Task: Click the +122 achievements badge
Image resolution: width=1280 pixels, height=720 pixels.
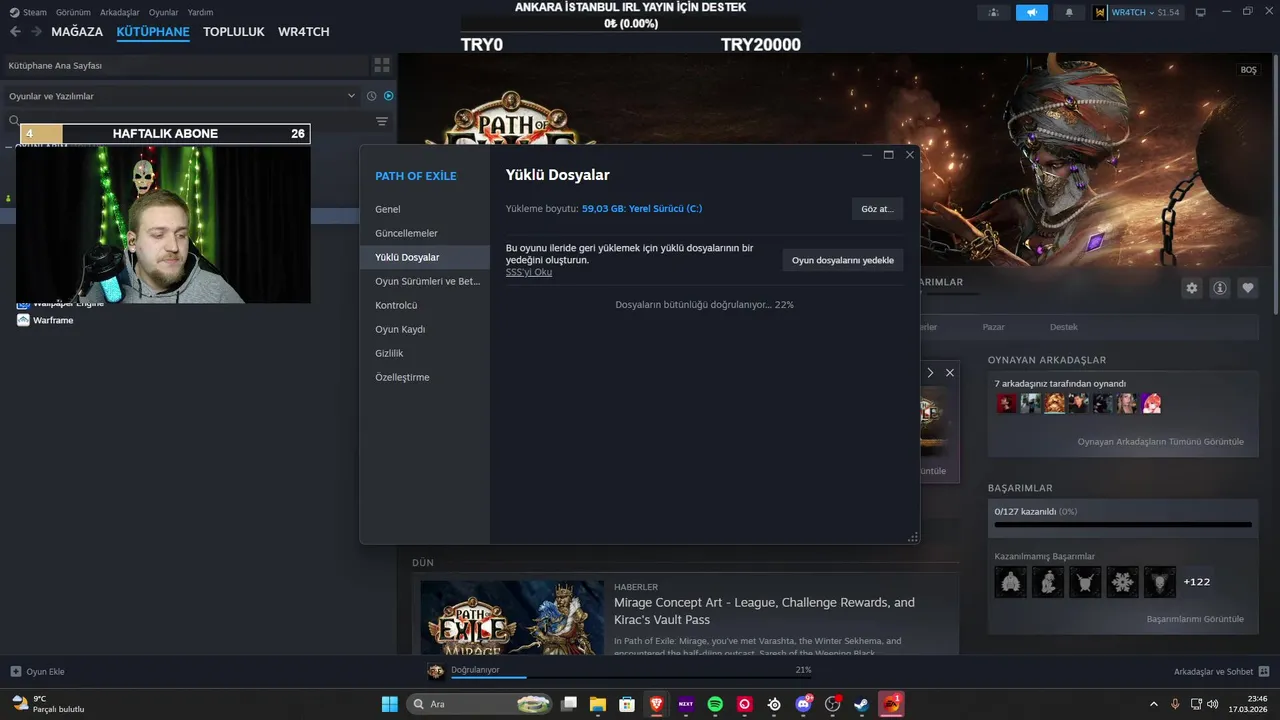Action: (1197, 581)
